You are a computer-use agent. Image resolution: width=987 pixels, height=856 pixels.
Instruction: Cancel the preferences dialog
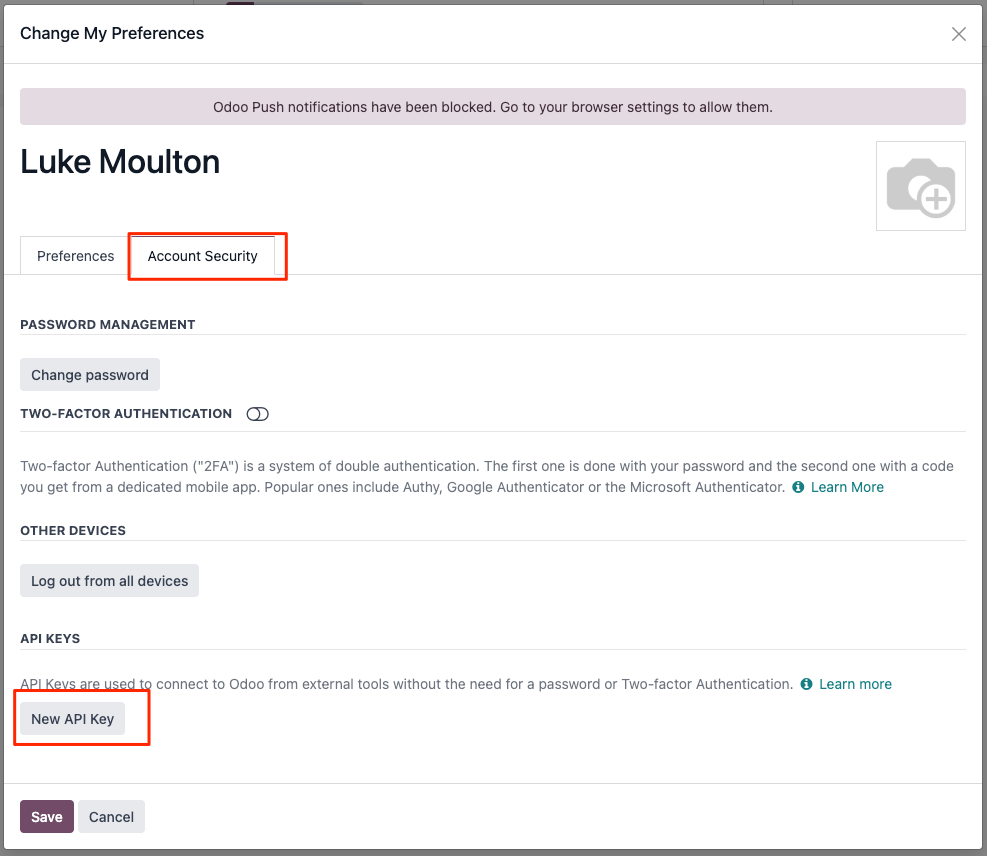[x=111, y=816]
